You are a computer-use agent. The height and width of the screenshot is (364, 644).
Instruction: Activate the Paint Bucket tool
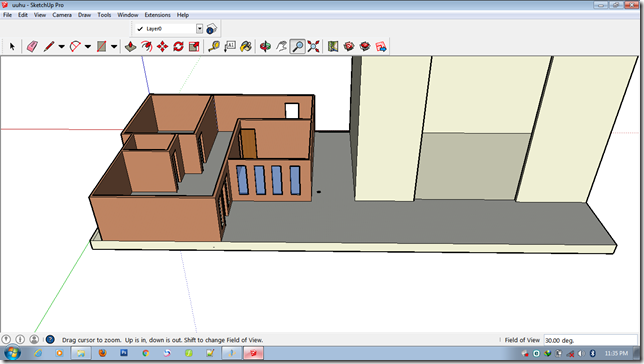(x=246, y=46)
